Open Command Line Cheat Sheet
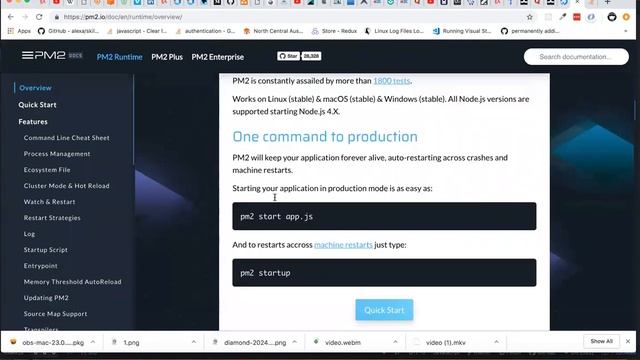Screen dimensions: 640x360 pos(67,138)
